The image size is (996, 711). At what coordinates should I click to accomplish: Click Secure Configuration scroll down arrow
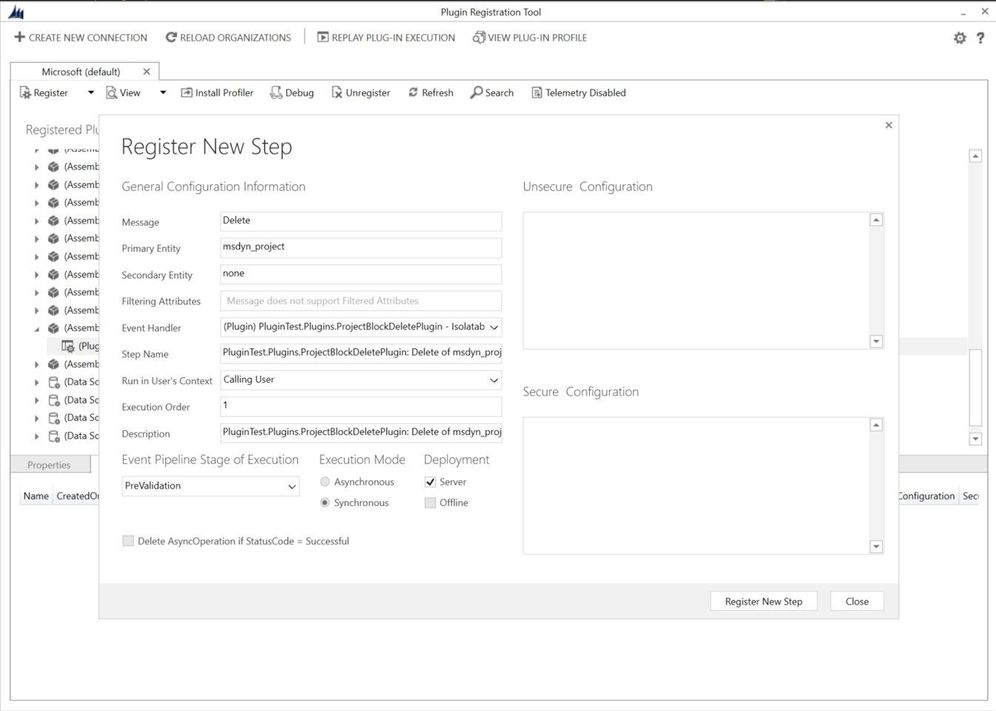(x=876, y=546)
